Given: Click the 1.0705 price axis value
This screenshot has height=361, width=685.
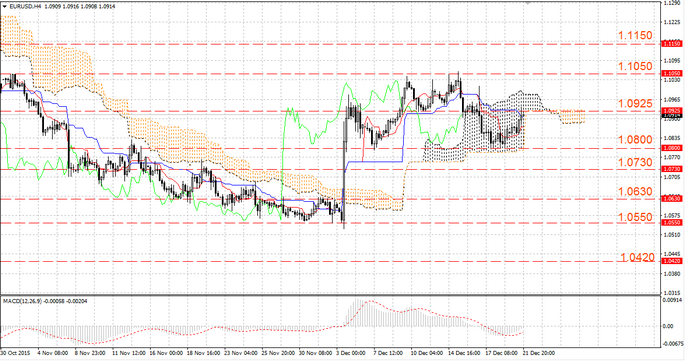Looking at the screenshot, I should click(672, 177).
